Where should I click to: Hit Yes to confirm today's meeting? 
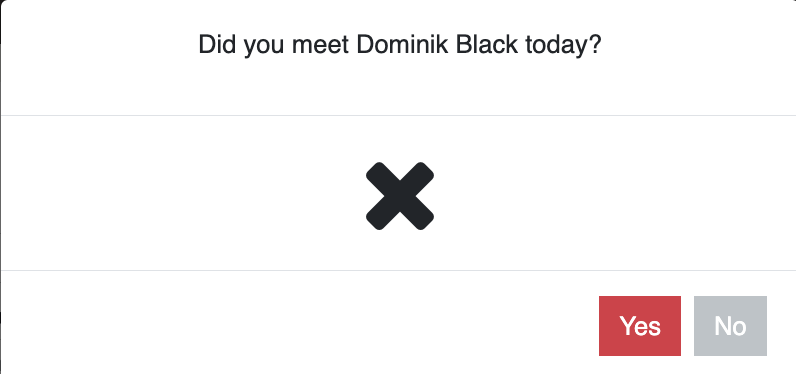click(640, 326)
